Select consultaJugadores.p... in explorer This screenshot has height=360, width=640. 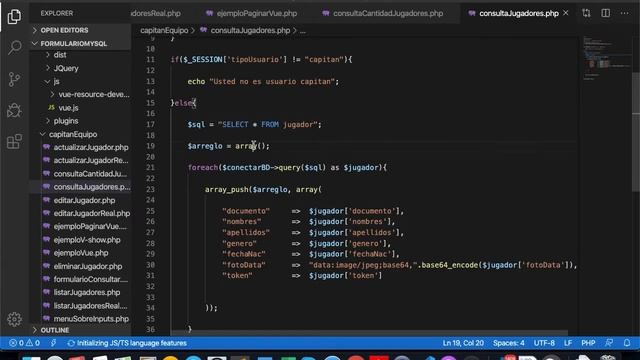click(92, 187)
